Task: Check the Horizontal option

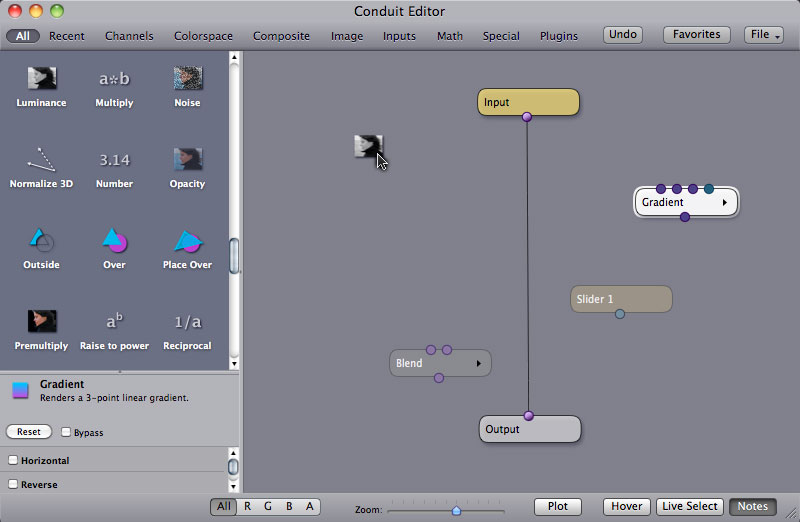Action: pos(13,461)
